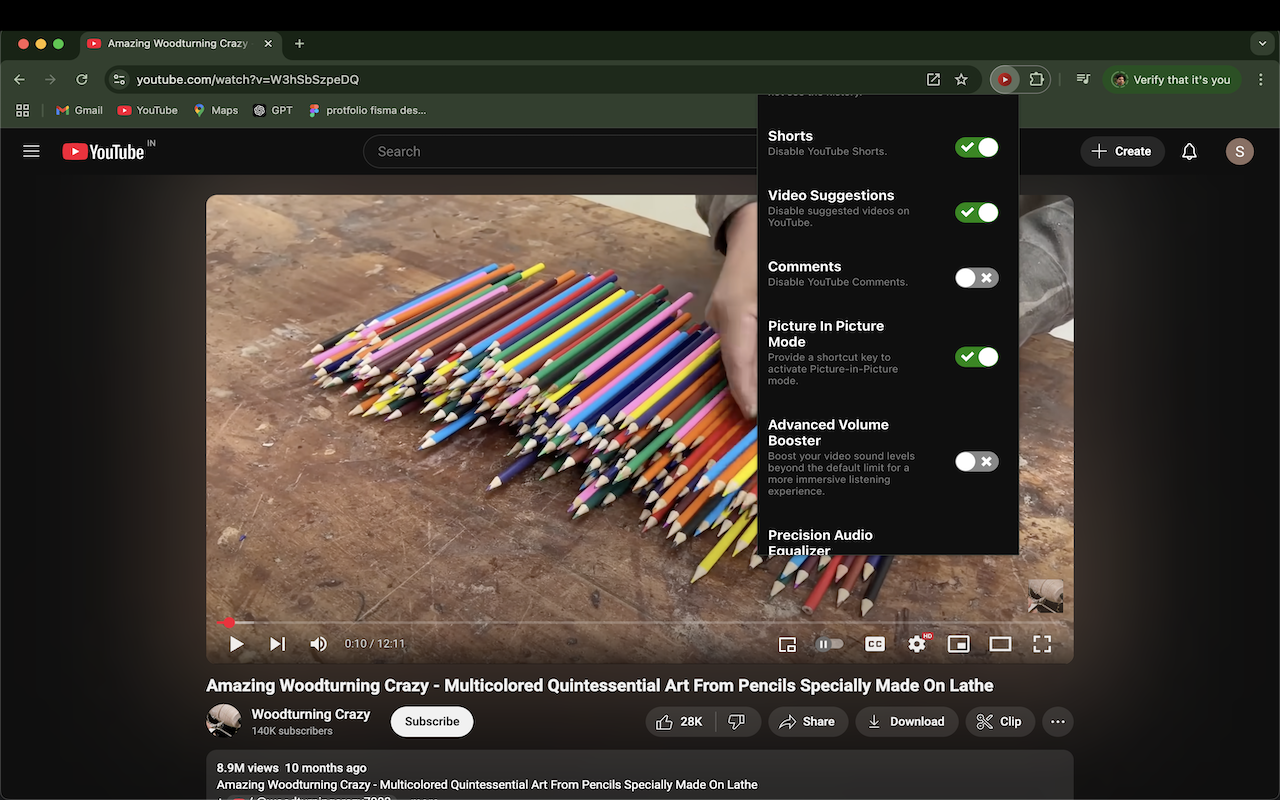Open the YouTube notifications bell
This screenshot has width=1280, height=800.
[x=1189, y=151]
